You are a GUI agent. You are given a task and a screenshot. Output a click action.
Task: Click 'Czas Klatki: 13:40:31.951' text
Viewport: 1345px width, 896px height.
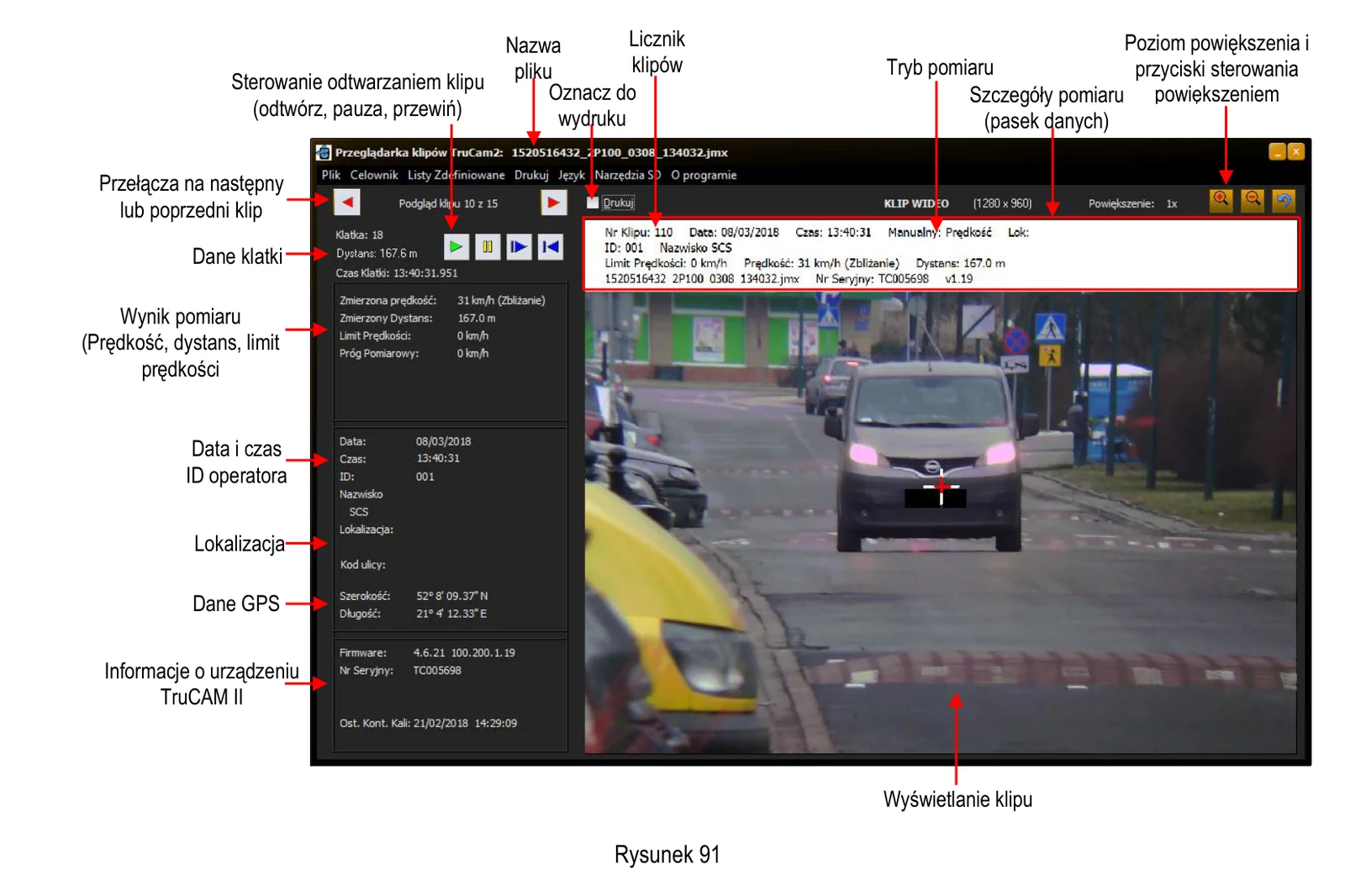[397, 273]
